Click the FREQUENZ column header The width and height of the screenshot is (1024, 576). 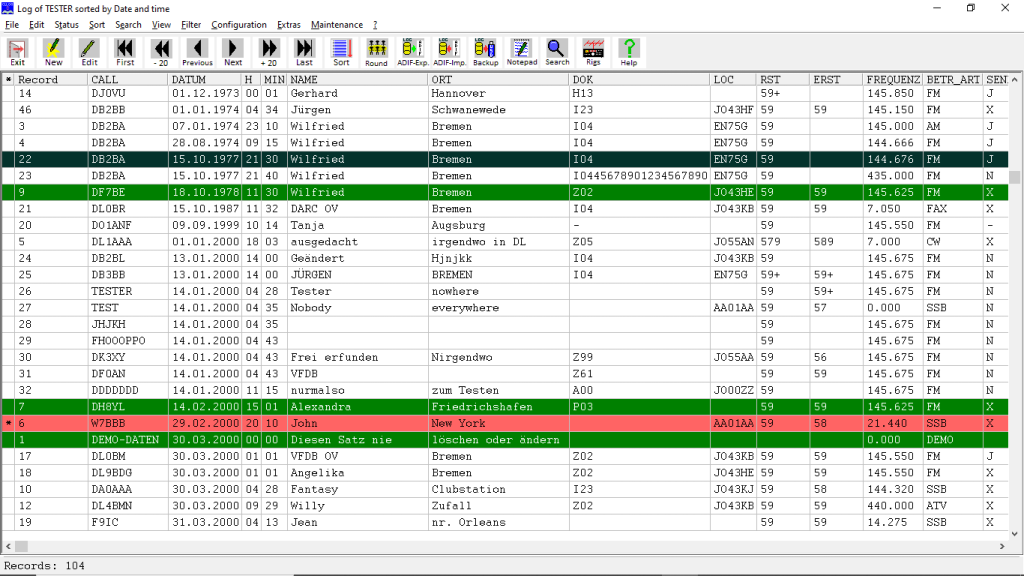coord(893,79)
